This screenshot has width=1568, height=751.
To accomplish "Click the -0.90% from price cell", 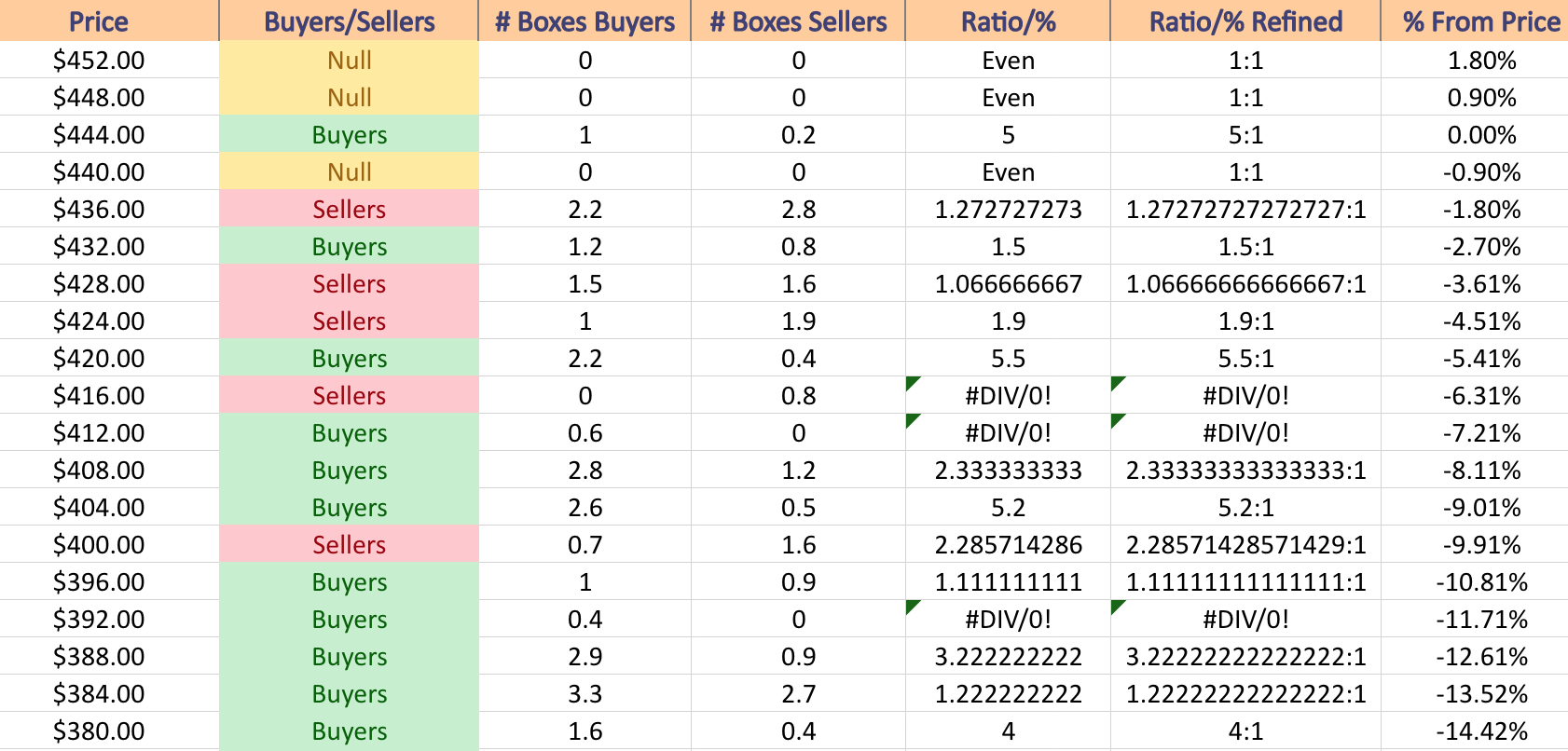I will [1475, 172].
